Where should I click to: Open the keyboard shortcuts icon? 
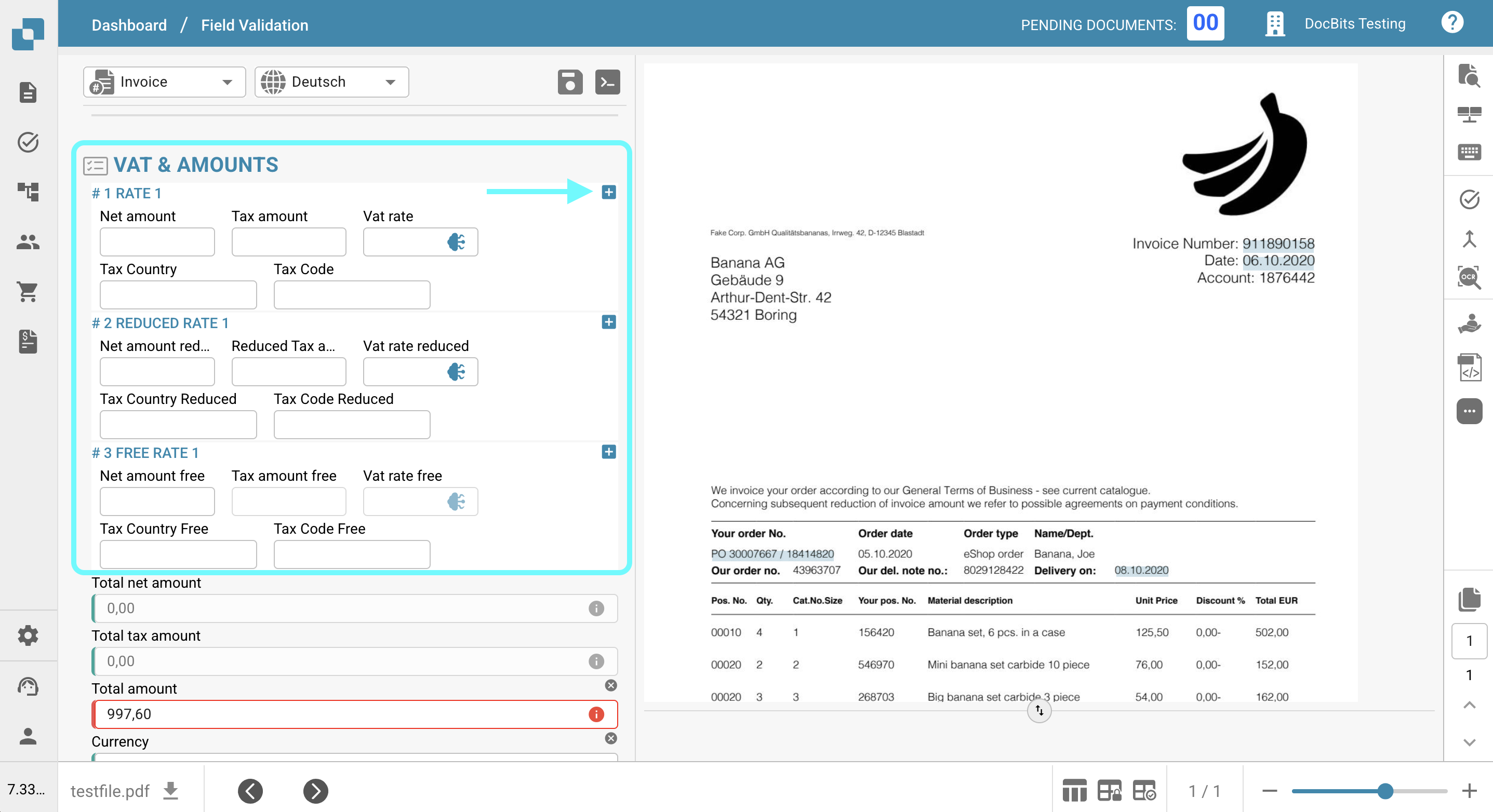pos(1469,152)
